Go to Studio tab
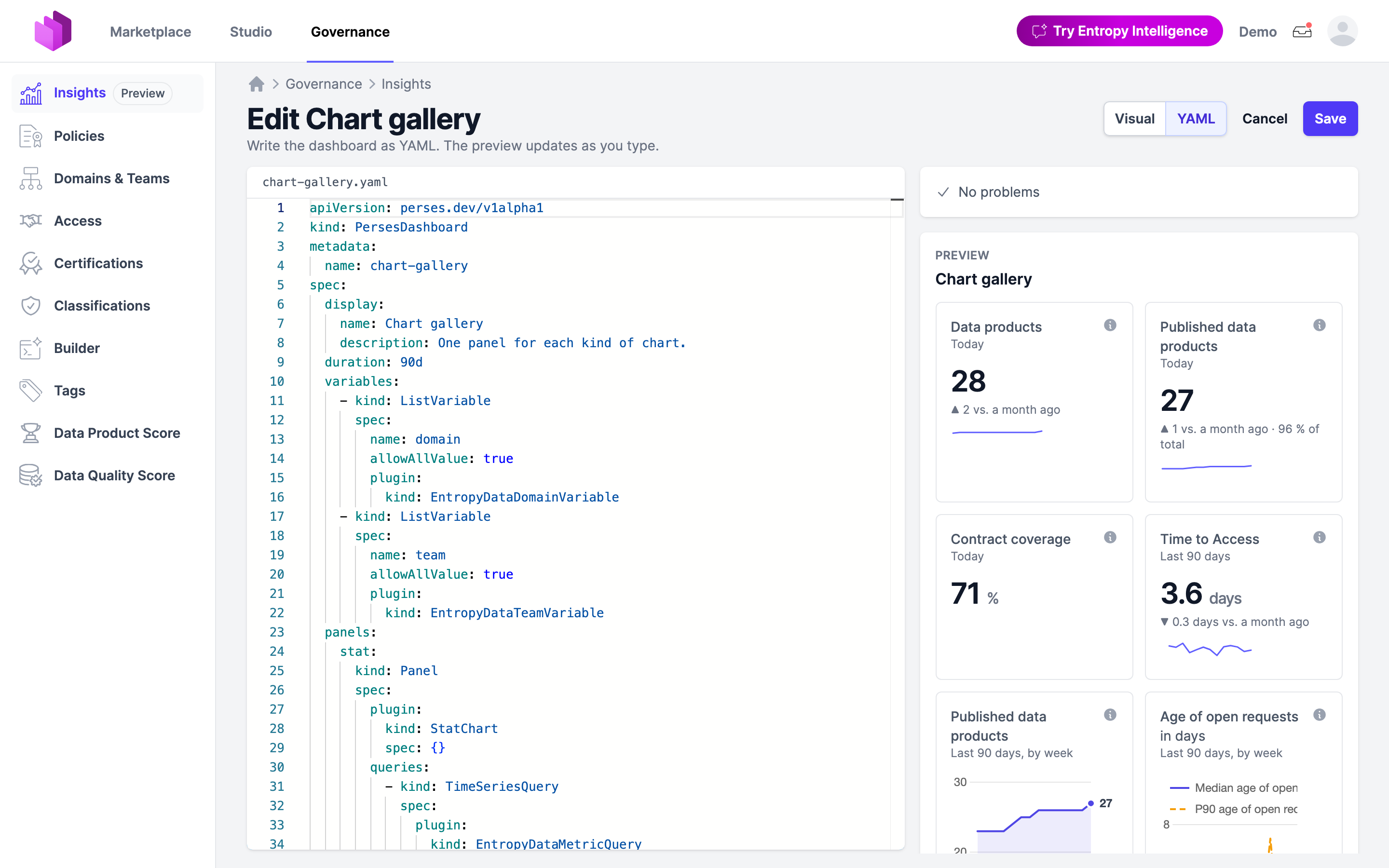 point(251,31)
